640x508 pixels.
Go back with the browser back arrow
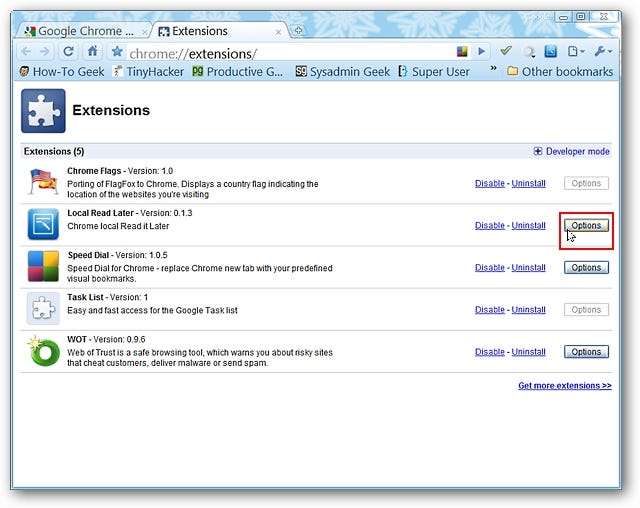click(x=27, y=51)
